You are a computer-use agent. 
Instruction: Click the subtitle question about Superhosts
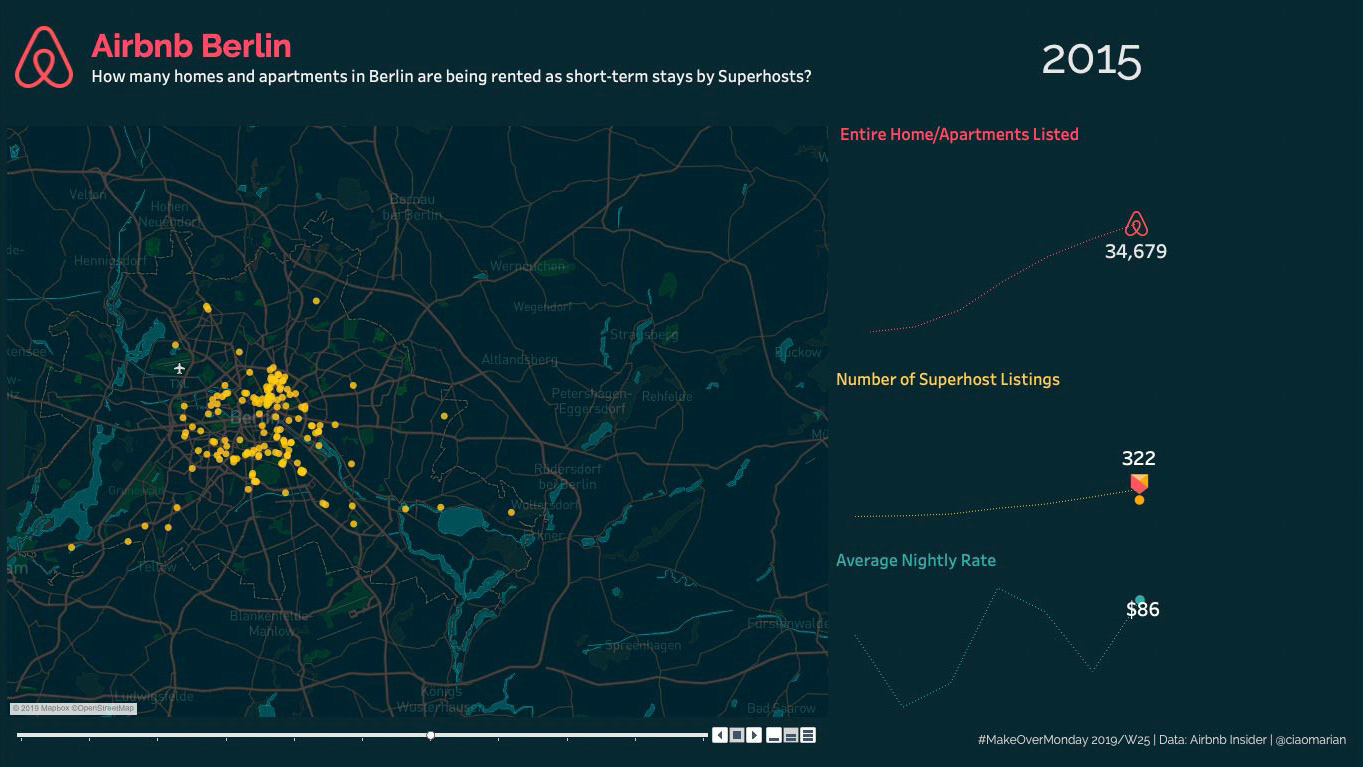(451, 76)
